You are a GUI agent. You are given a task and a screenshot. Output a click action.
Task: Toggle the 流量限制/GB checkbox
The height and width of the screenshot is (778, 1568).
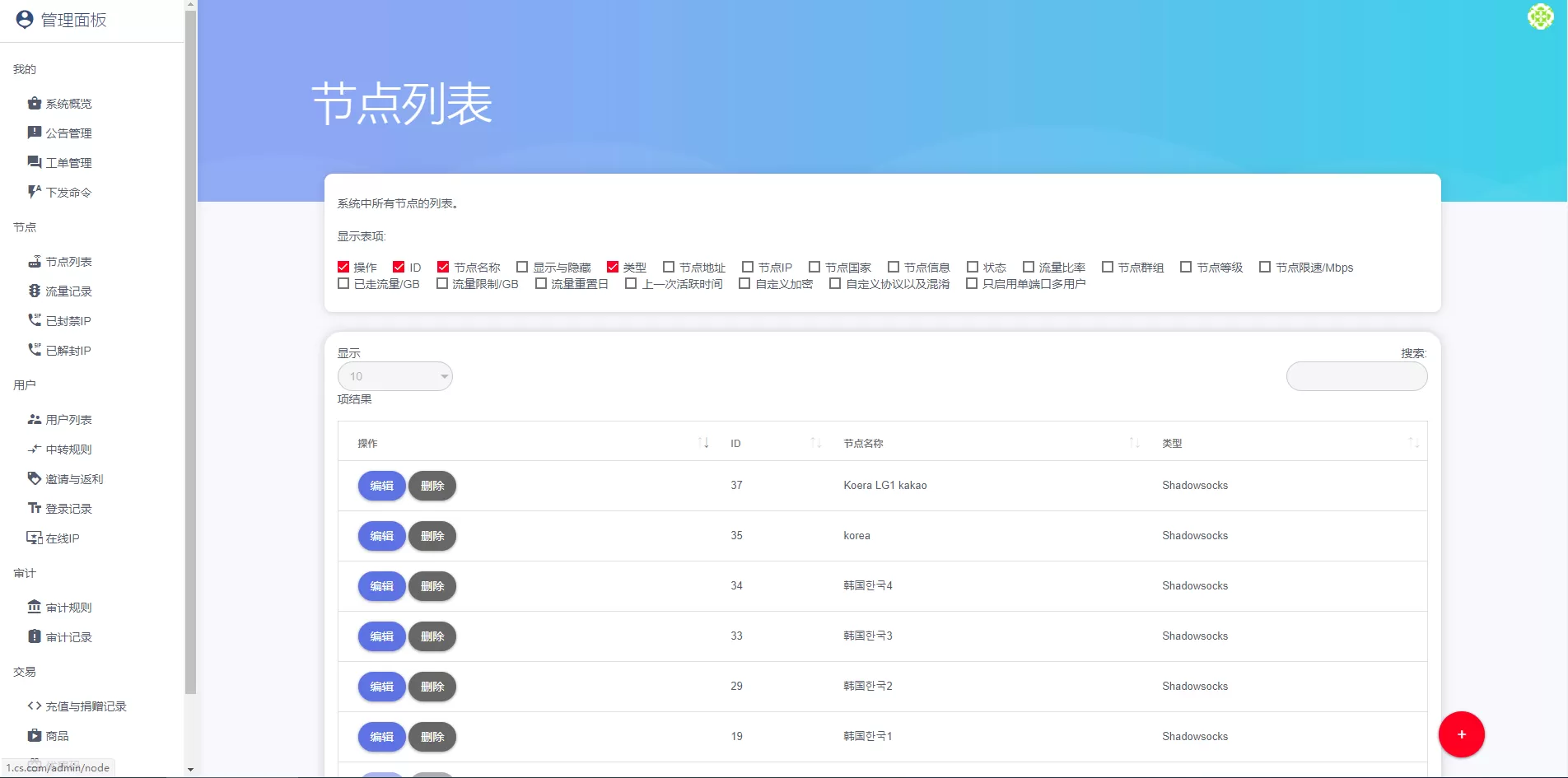click(442, 283)
